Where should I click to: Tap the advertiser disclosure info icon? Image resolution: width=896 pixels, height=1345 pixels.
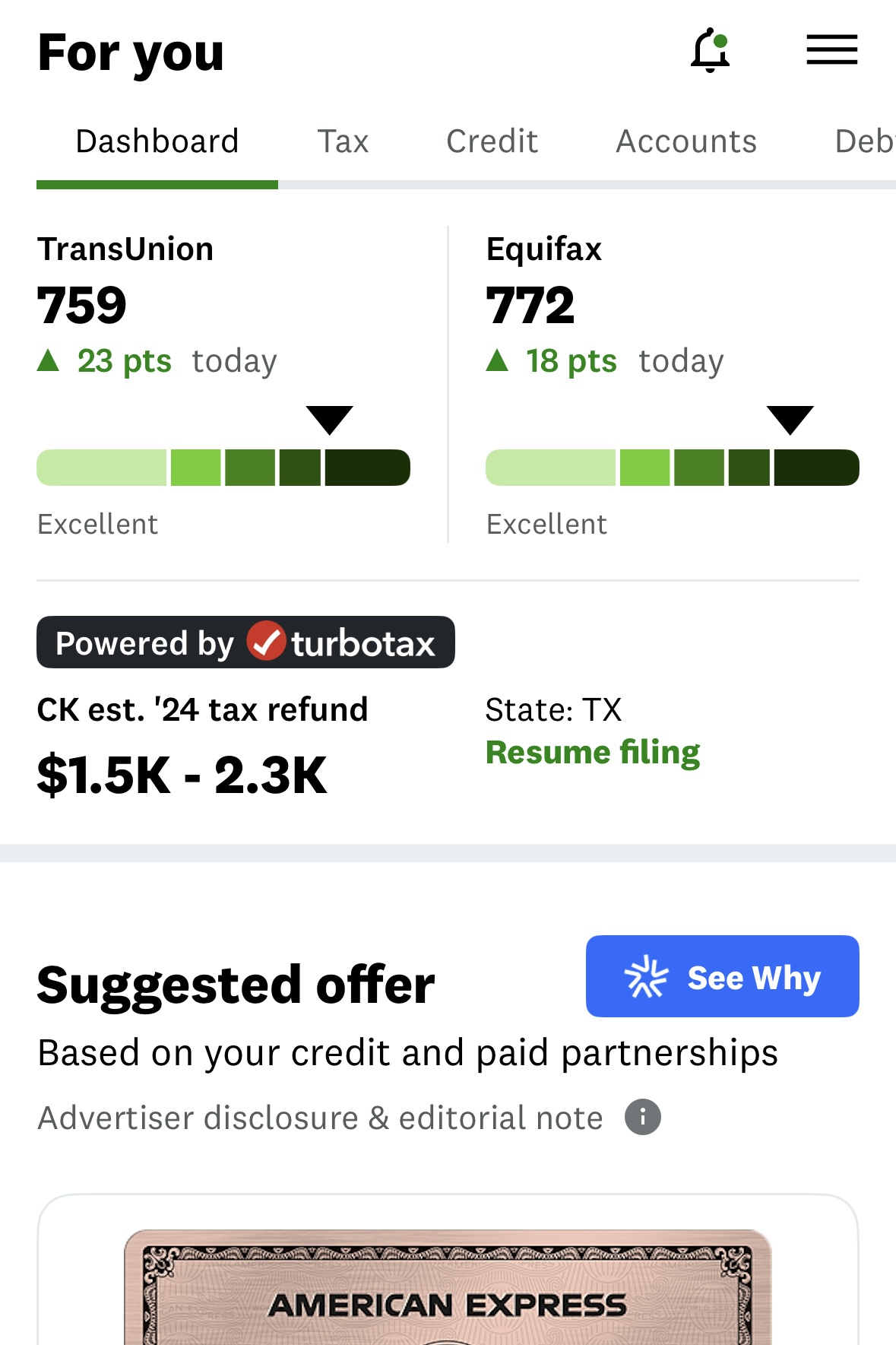pyautogui.click(x=643, y=1118)
